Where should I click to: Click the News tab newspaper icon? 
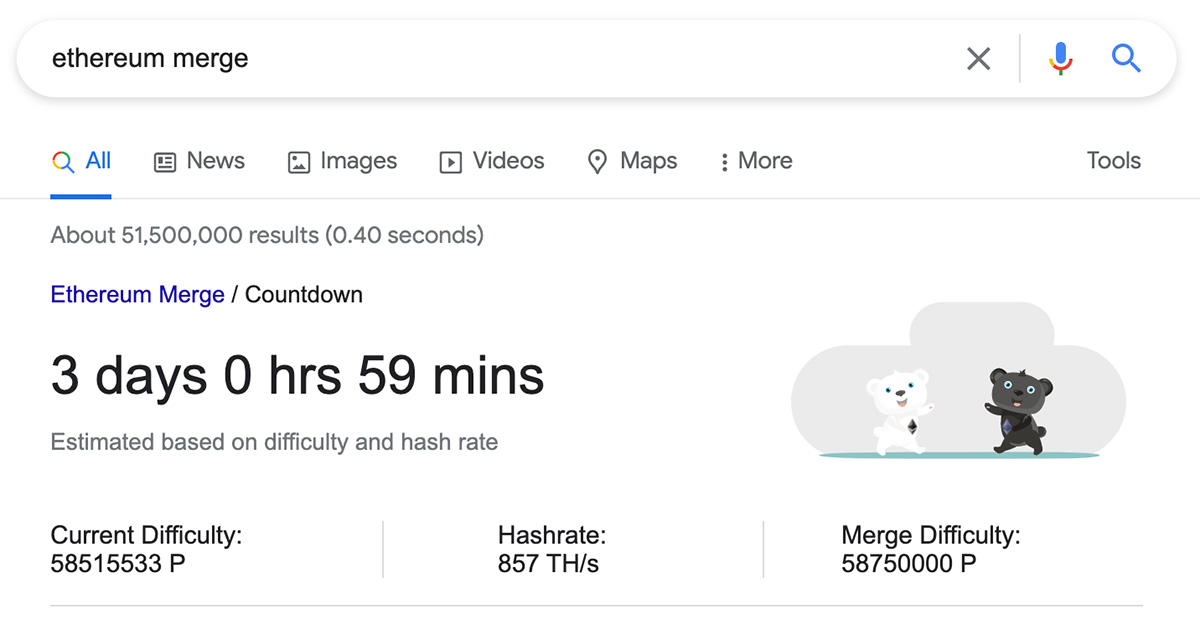click(165, 162)
